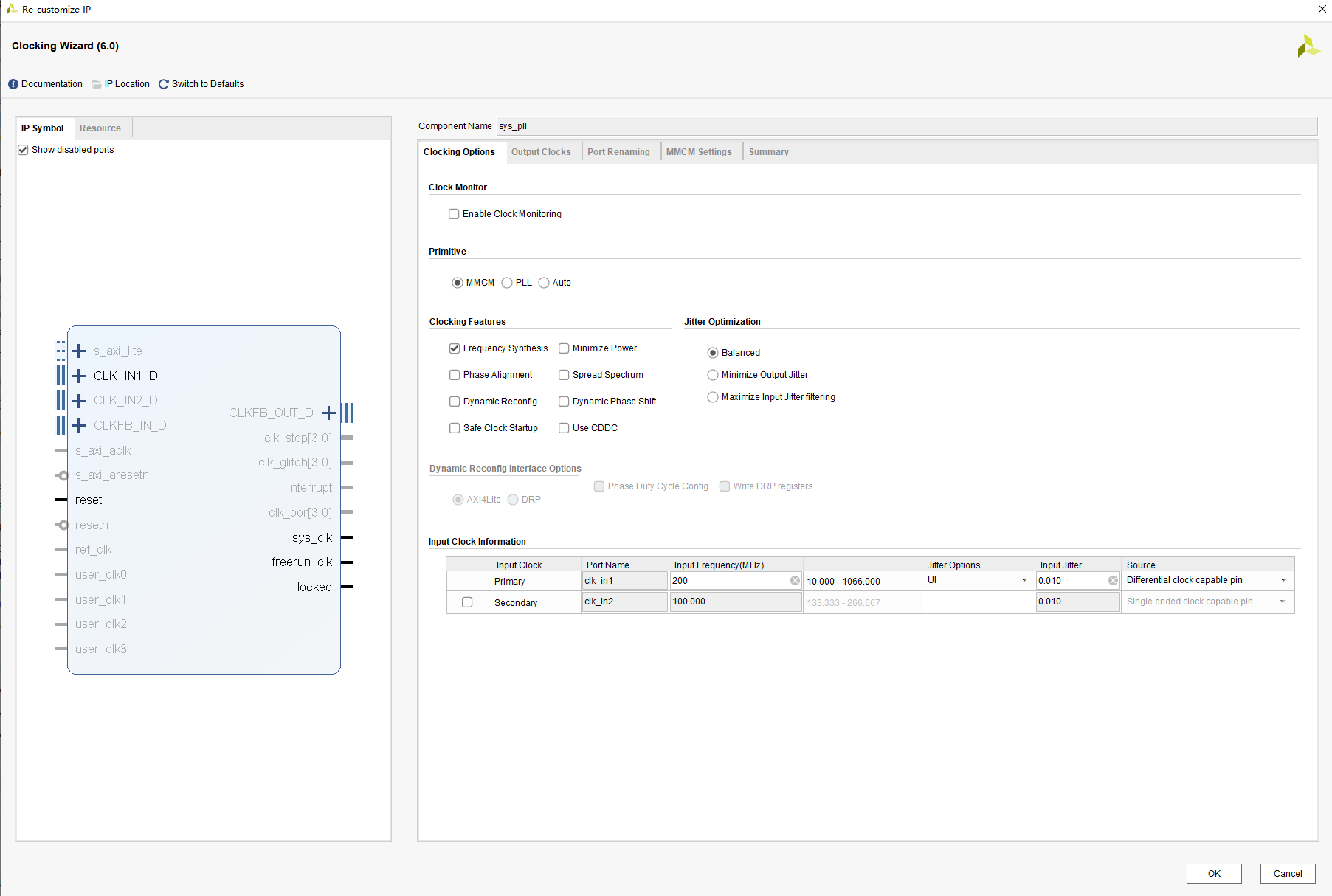Open the secondary clock Source dropdown

pos(1207,602)
